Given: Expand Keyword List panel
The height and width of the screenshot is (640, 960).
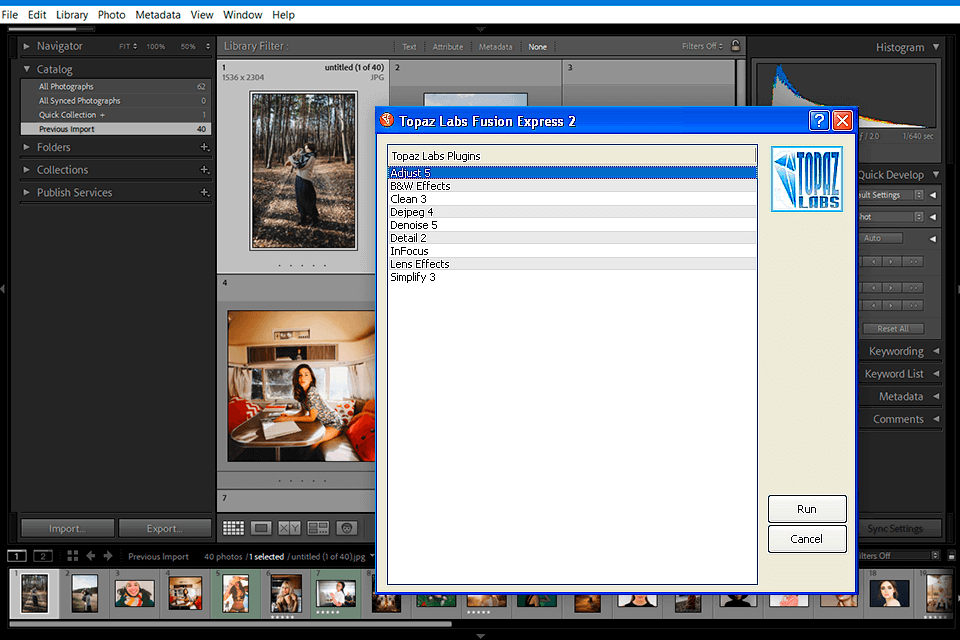Looking at the screenshot, I should click(936, 374).
